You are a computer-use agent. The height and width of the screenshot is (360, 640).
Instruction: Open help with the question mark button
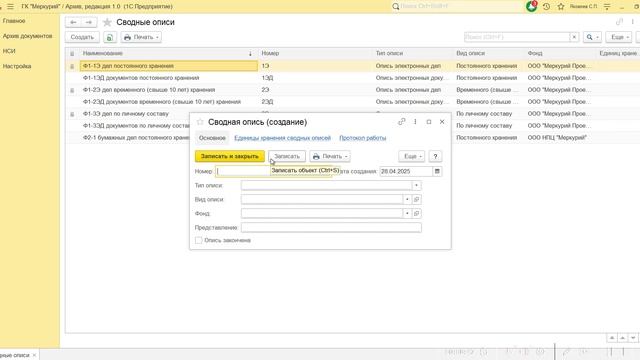[x=435, y=156]
